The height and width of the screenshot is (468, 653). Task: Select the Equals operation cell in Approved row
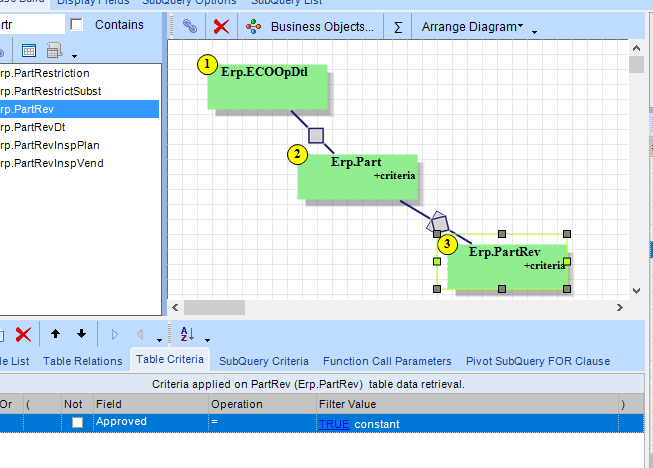[260, 423]
